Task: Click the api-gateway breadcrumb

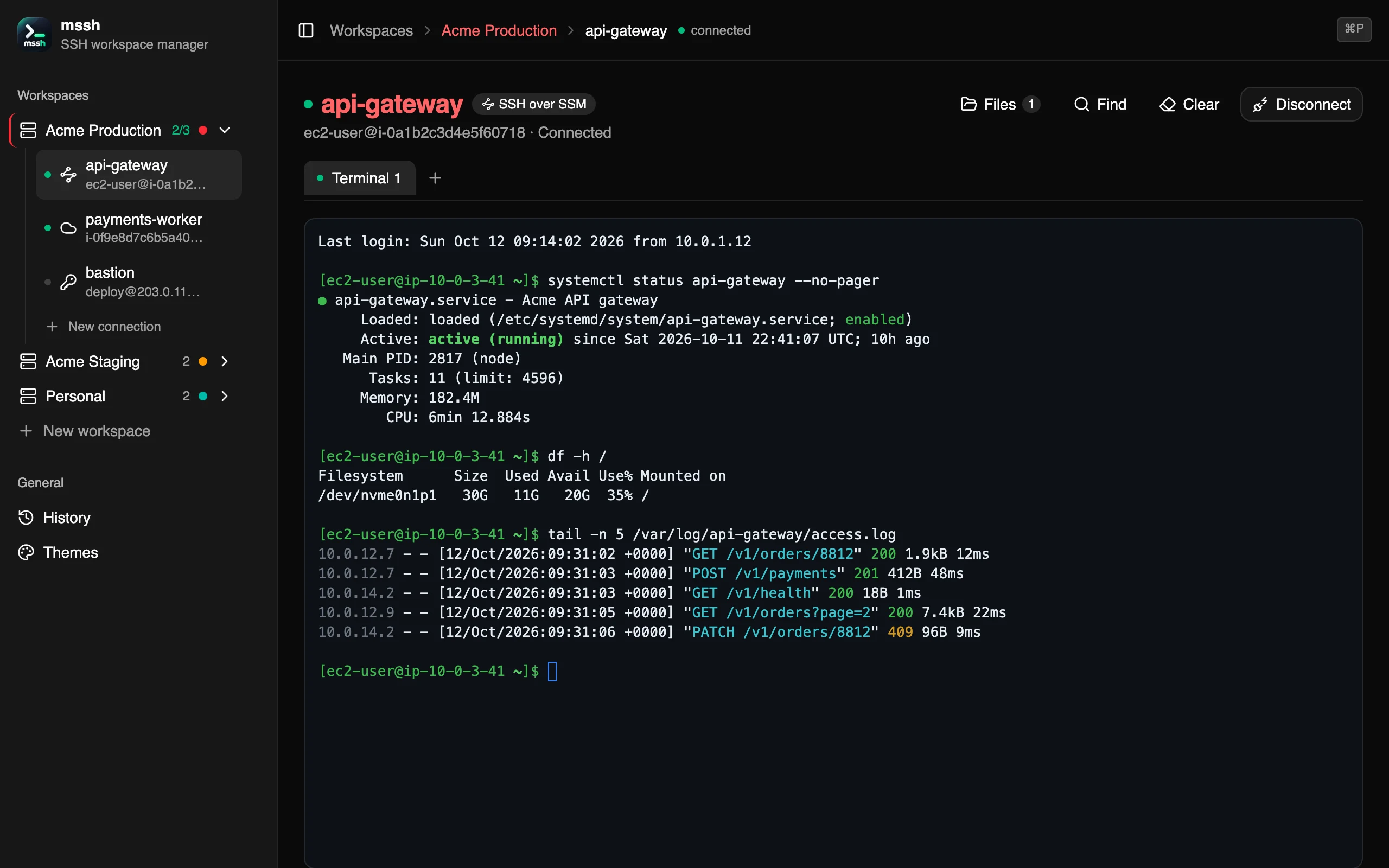Action: (x=626, y=30)
